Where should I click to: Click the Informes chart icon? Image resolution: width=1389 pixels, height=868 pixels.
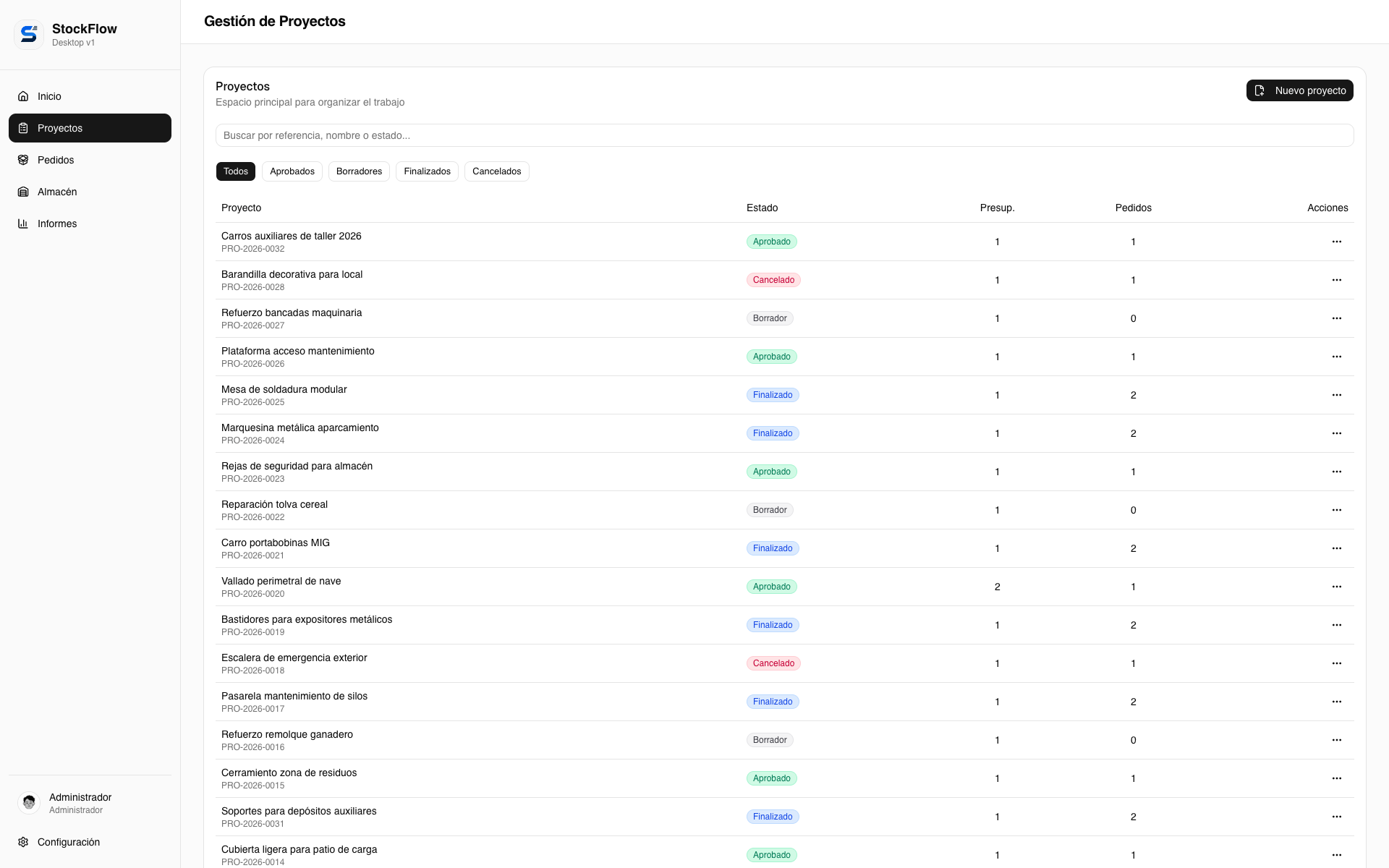coord(23,224)
